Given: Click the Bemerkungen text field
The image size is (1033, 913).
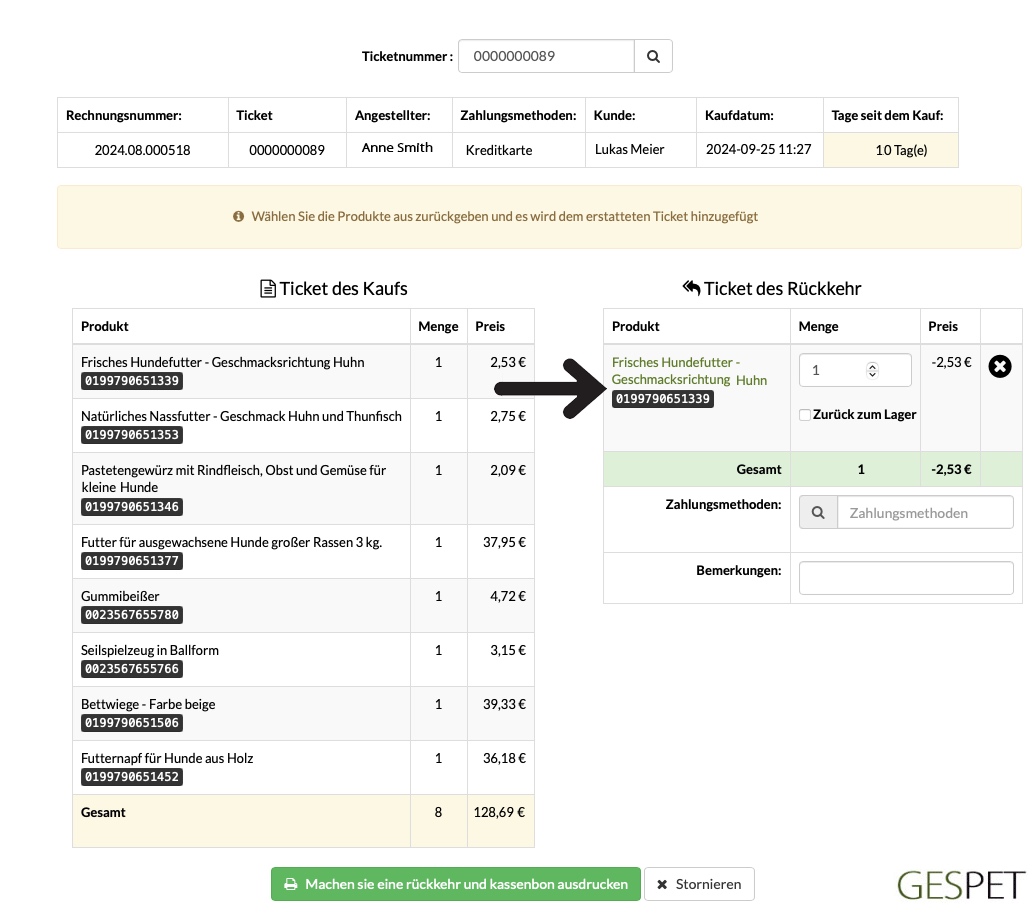Looking at the screenshot, I should [x=906, y=578].
